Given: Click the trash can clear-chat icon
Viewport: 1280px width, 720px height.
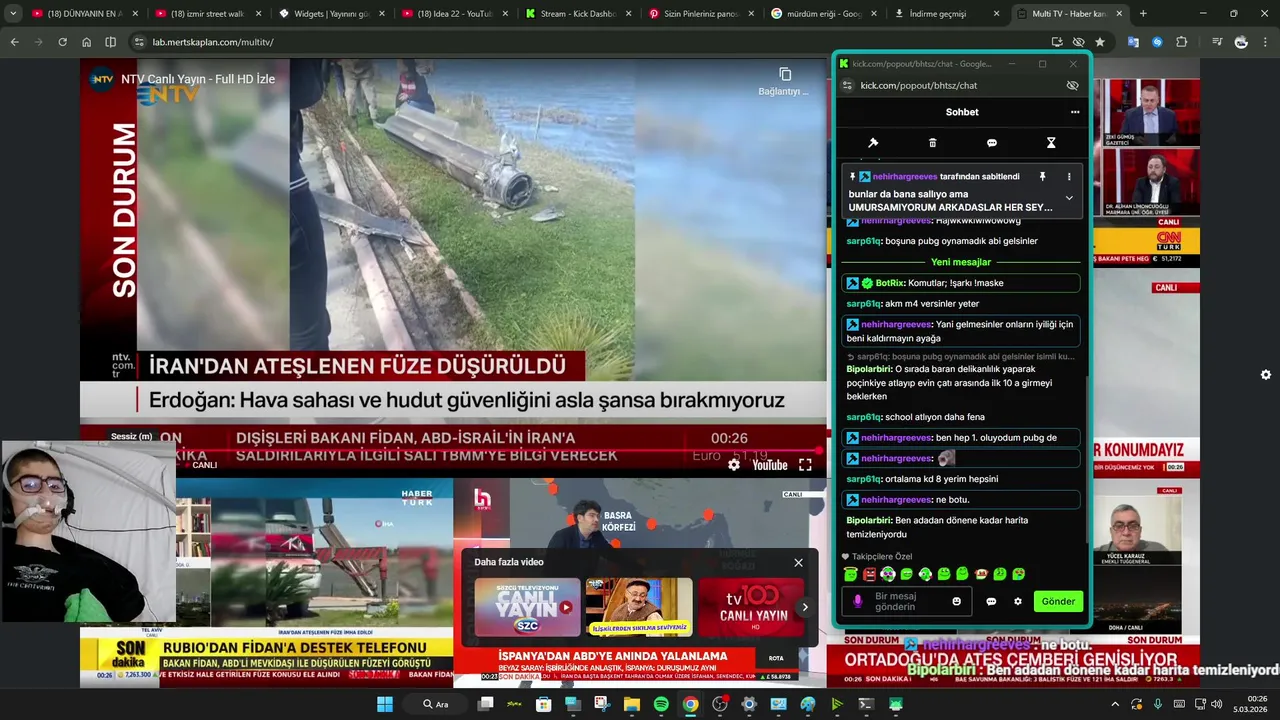Looking at the screenshot, I should (x=932, y=143).
